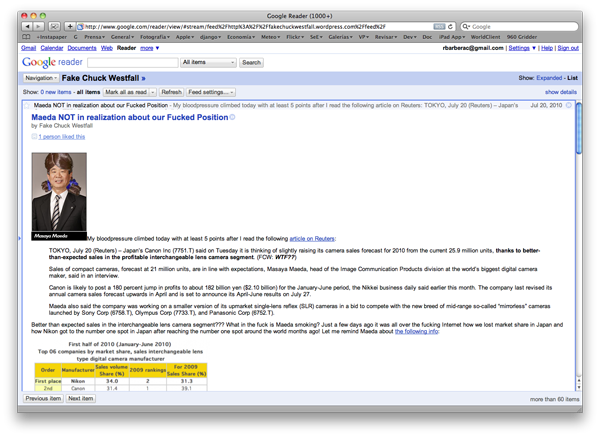This screenshot has height=437, width=600.
Task: Click the Search button
Action: 251,62
